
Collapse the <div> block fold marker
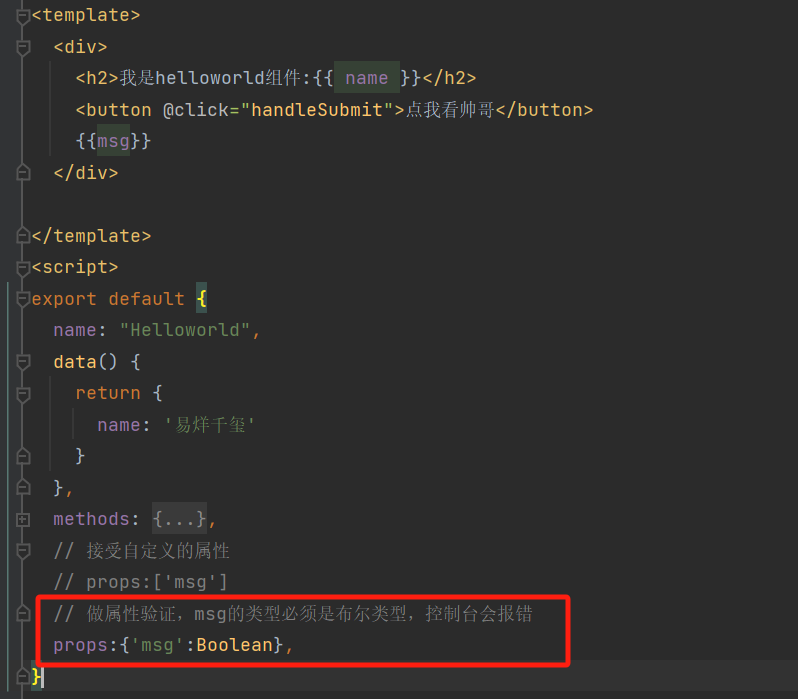coord(23,47)
